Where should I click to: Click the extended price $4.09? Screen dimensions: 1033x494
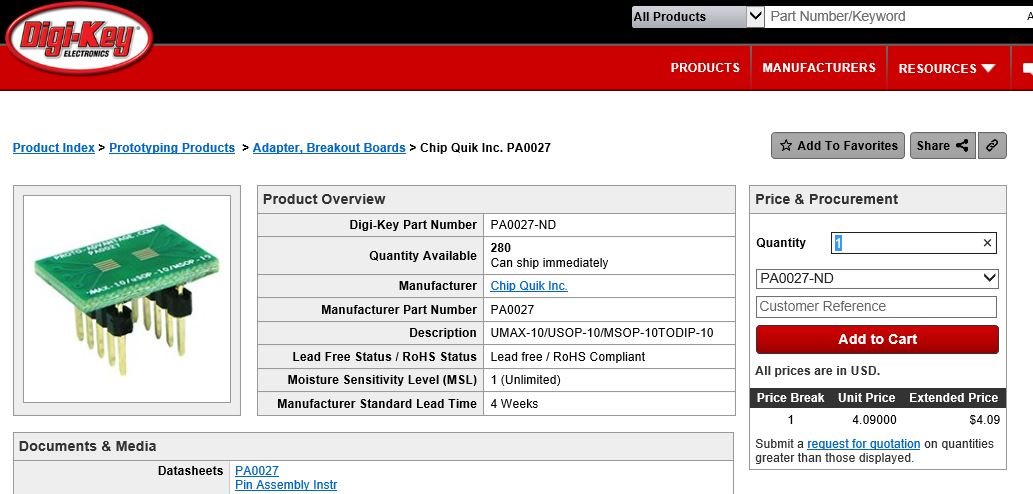point(984,420)
